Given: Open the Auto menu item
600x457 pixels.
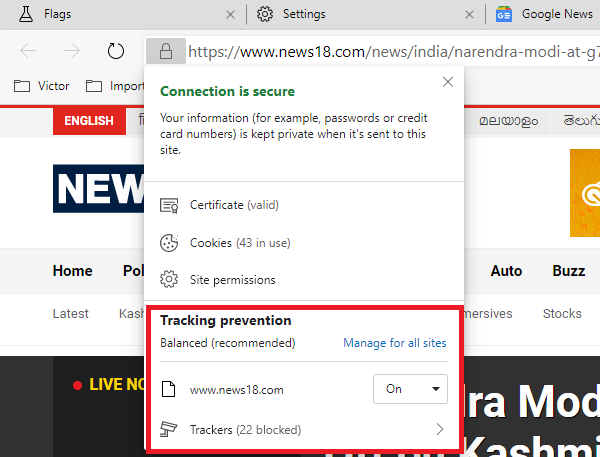Looking at the screenshot, I should pos(506,271).
